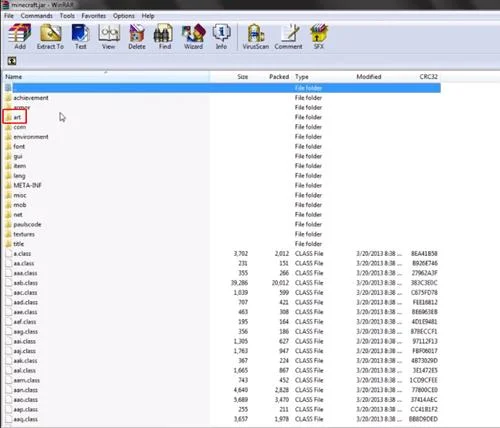This screenshot has height=428, width=500.
Task: Open the Commands menu
Action: pos(37,16)
